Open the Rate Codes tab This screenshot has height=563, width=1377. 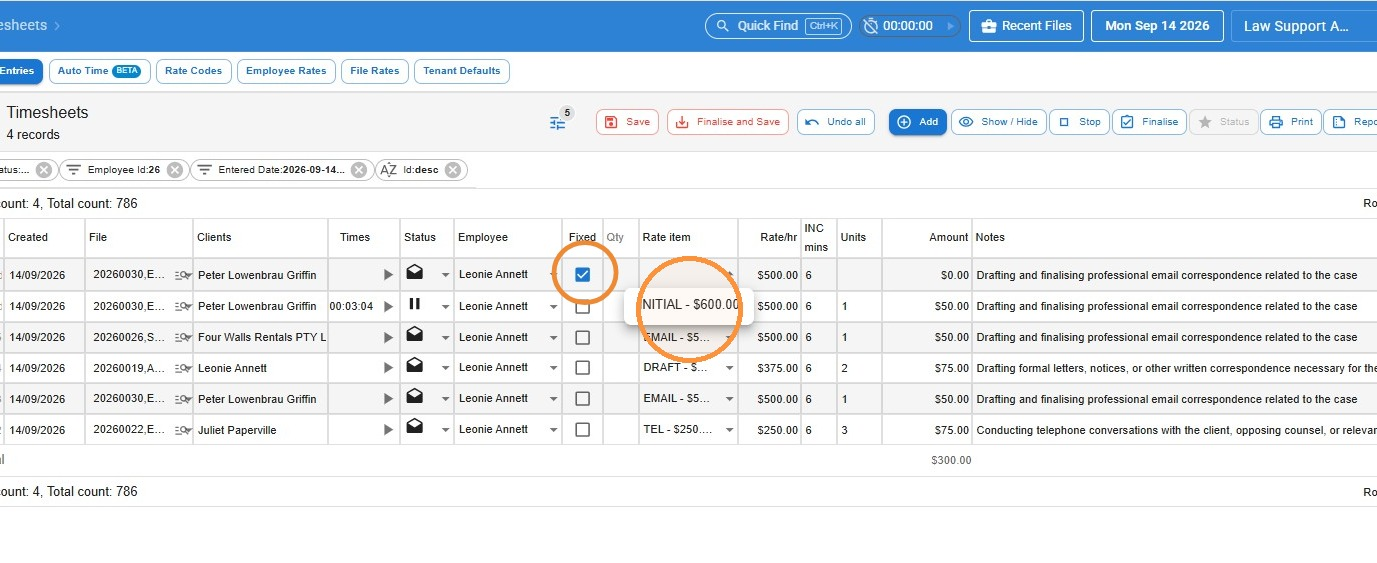pos(194,71)
